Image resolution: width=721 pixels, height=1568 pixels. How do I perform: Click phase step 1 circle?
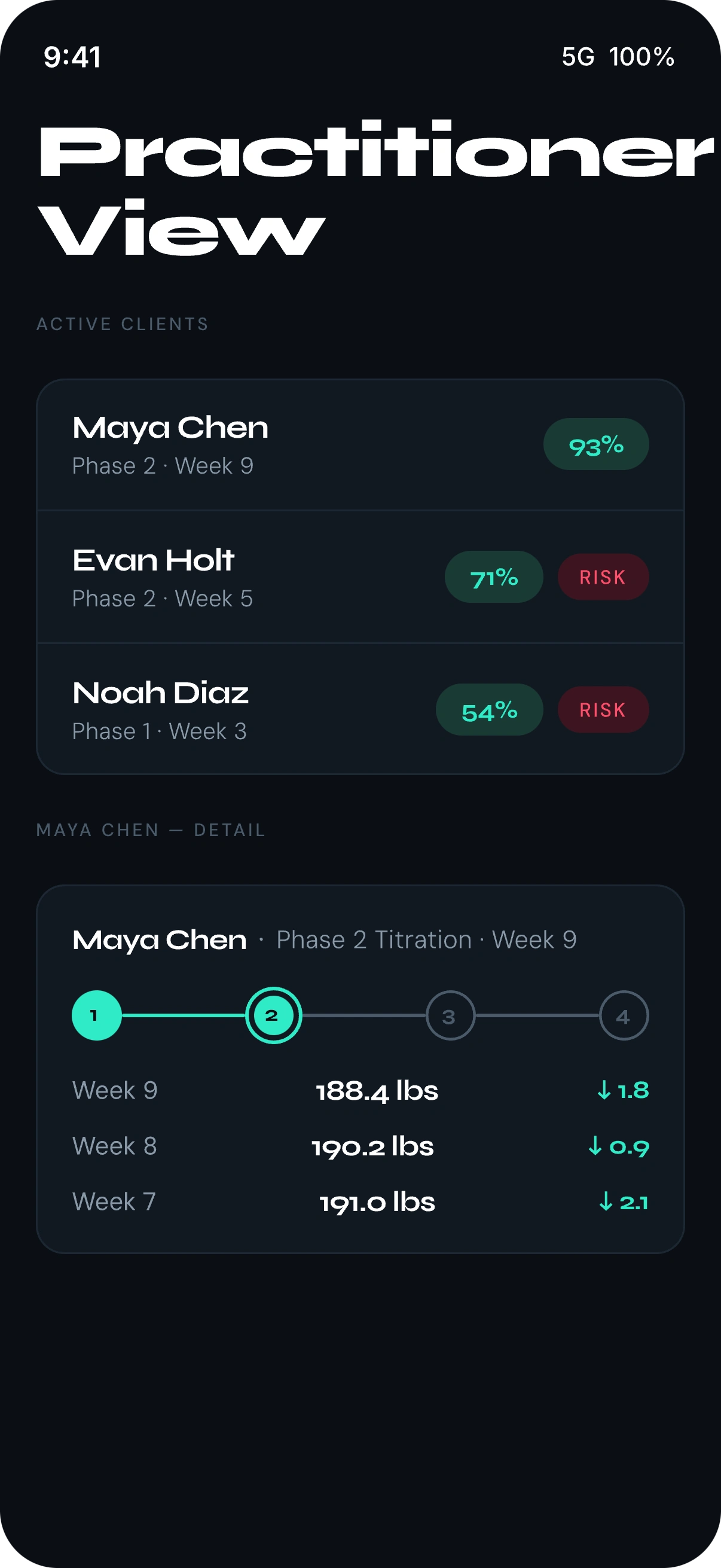[x=97, y=1015]
